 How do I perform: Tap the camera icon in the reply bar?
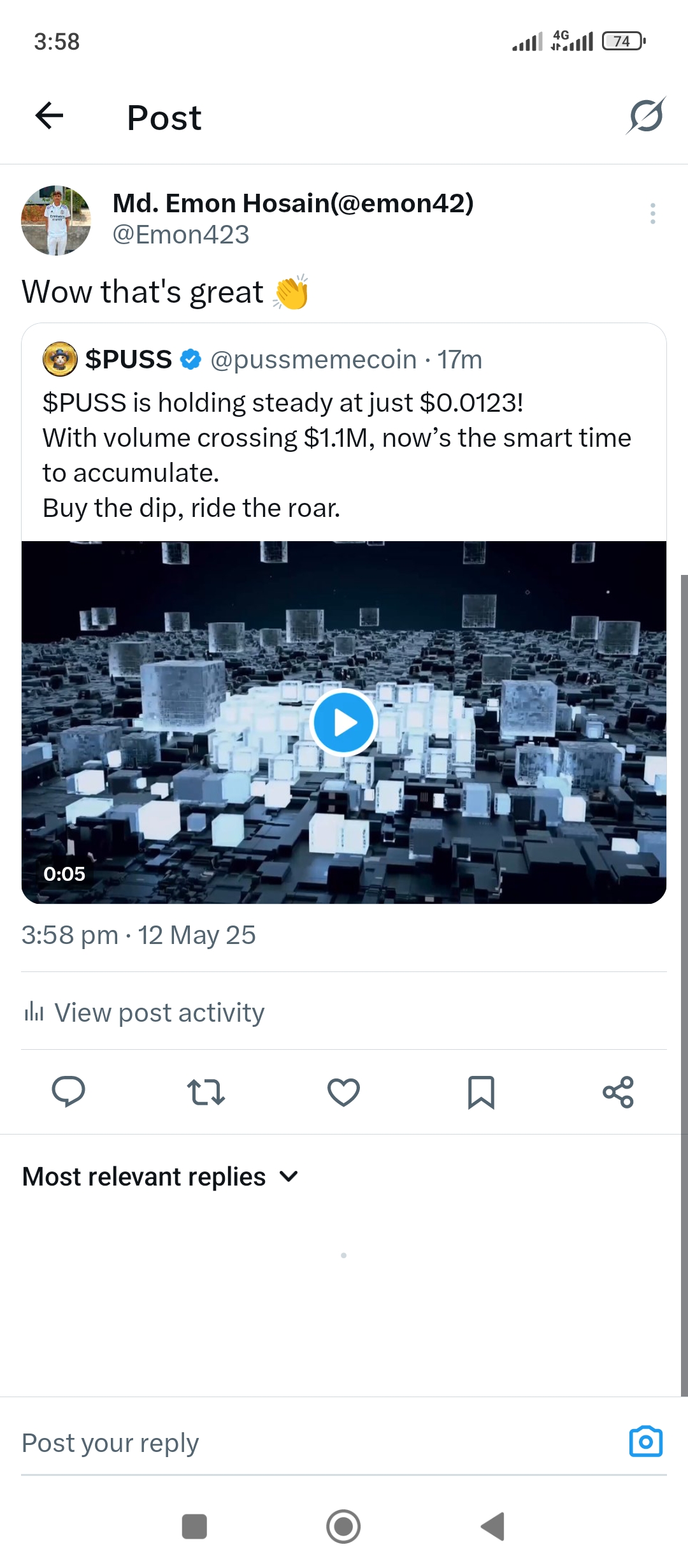646,1442
